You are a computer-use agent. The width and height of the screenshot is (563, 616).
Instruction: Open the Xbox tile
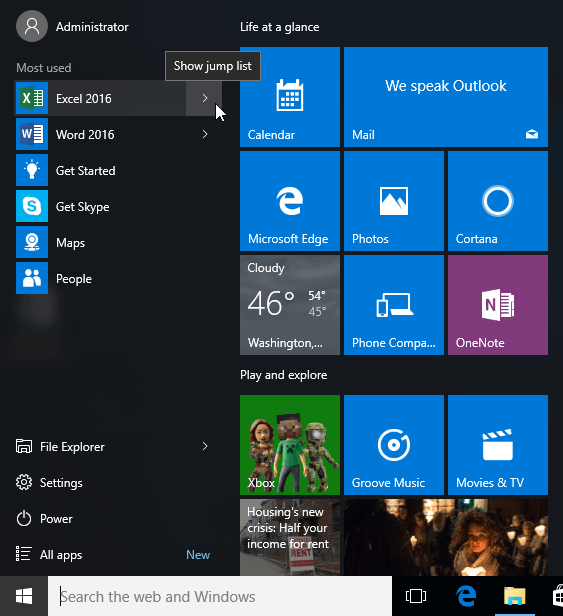point(290,445)
